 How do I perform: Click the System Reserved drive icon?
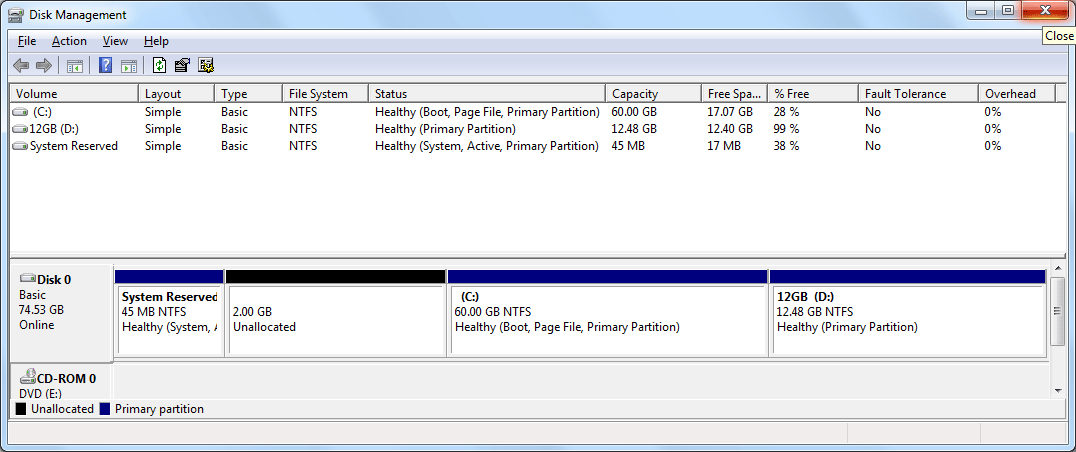(20, 146)
